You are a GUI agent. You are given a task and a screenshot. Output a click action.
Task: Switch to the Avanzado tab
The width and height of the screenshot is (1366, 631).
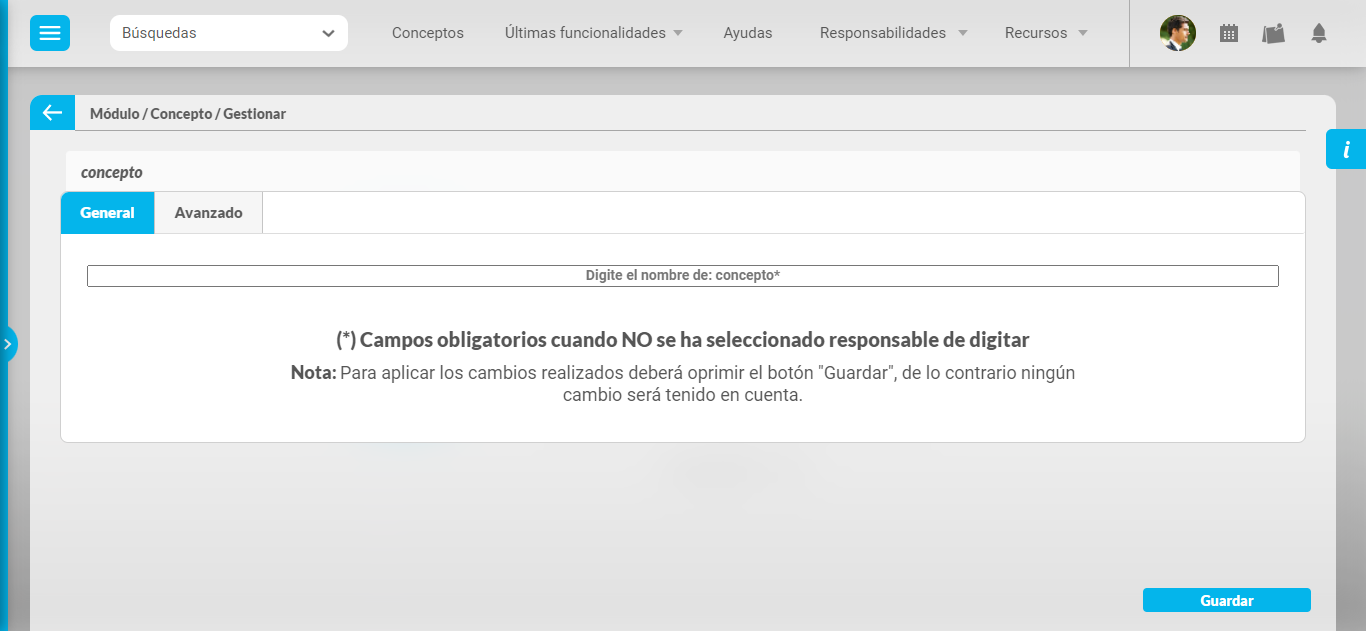[208, 213]
